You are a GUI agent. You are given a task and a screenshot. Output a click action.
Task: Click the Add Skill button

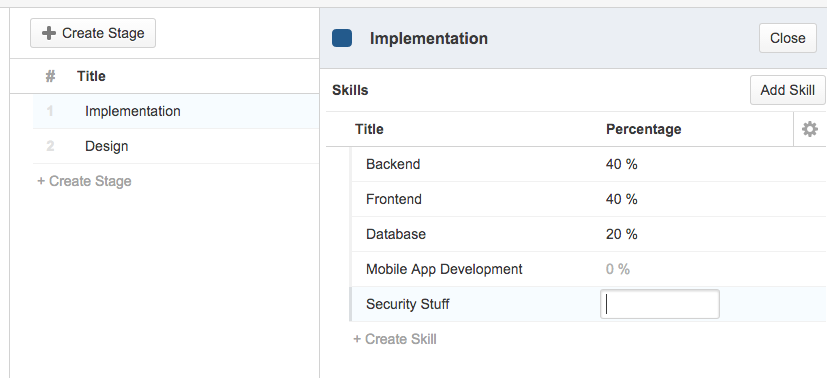point(787,90)
